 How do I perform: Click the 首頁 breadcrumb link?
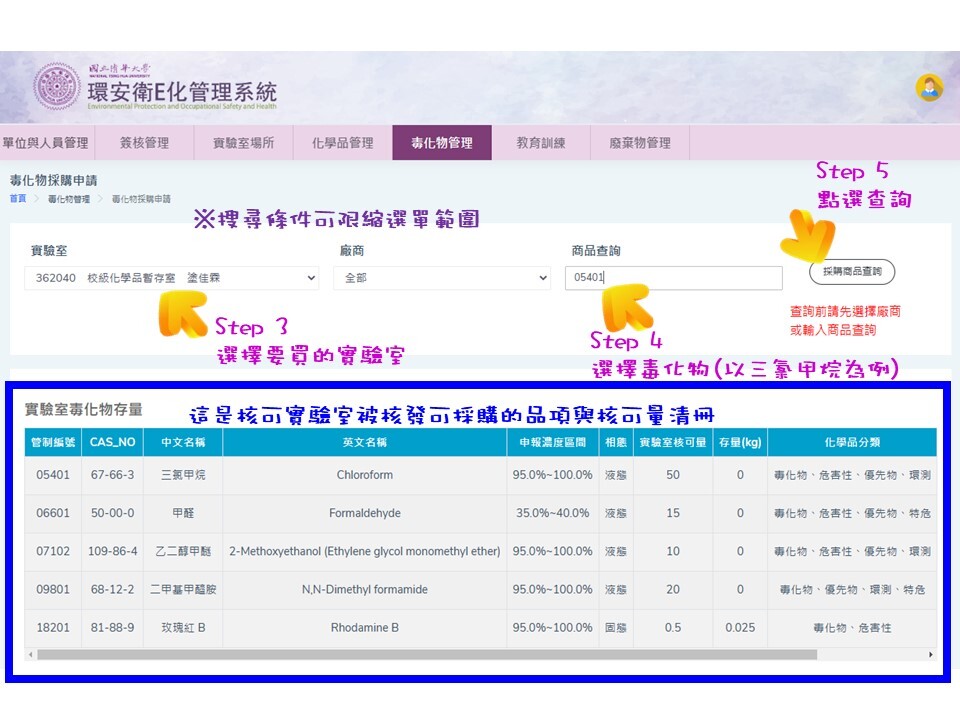pos(18,199)
